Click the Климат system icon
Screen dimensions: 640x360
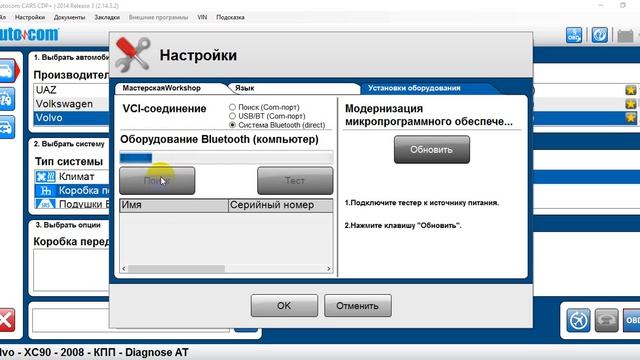click(x=45, y=177)
